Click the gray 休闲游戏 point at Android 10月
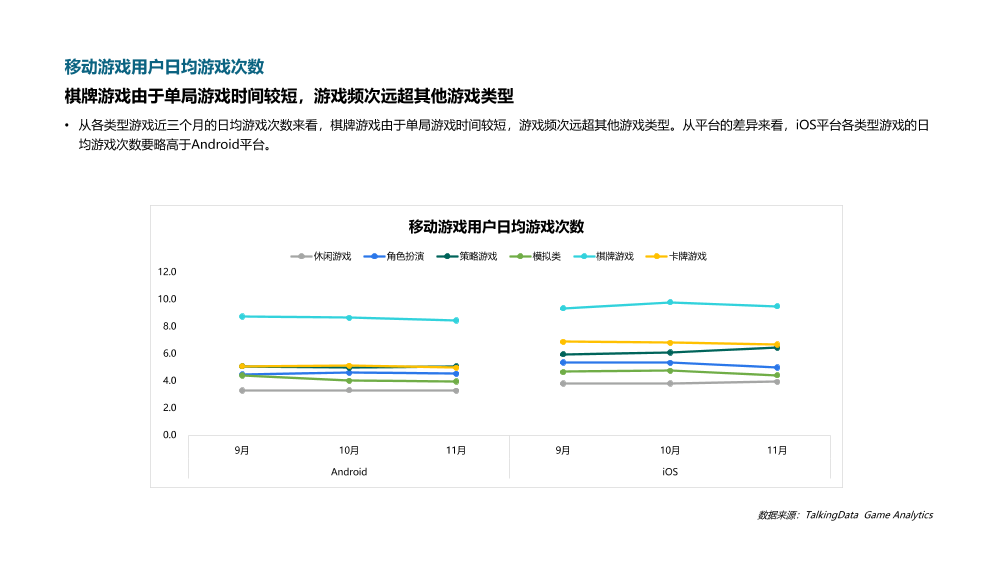This screenshot has width=1000, height=563. point(349,390)
